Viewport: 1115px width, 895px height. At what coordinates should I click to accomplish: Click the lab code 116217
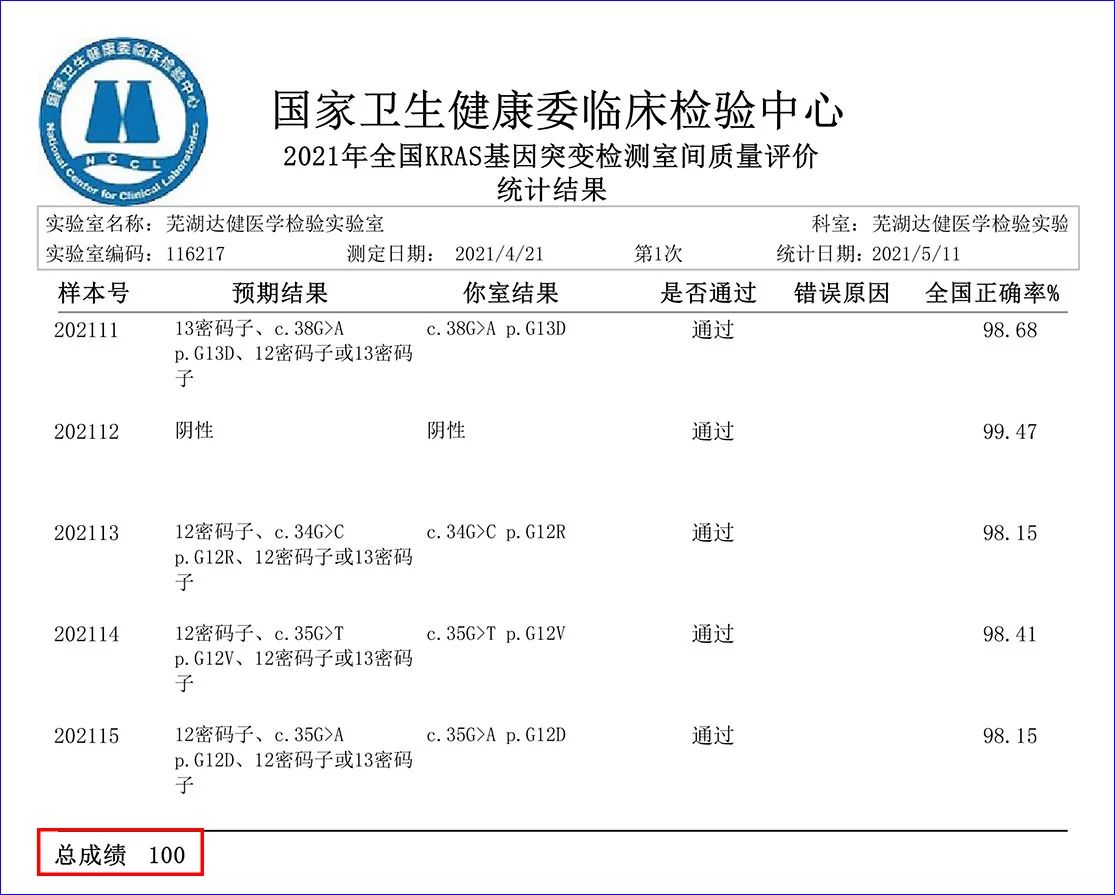point(196,254)
